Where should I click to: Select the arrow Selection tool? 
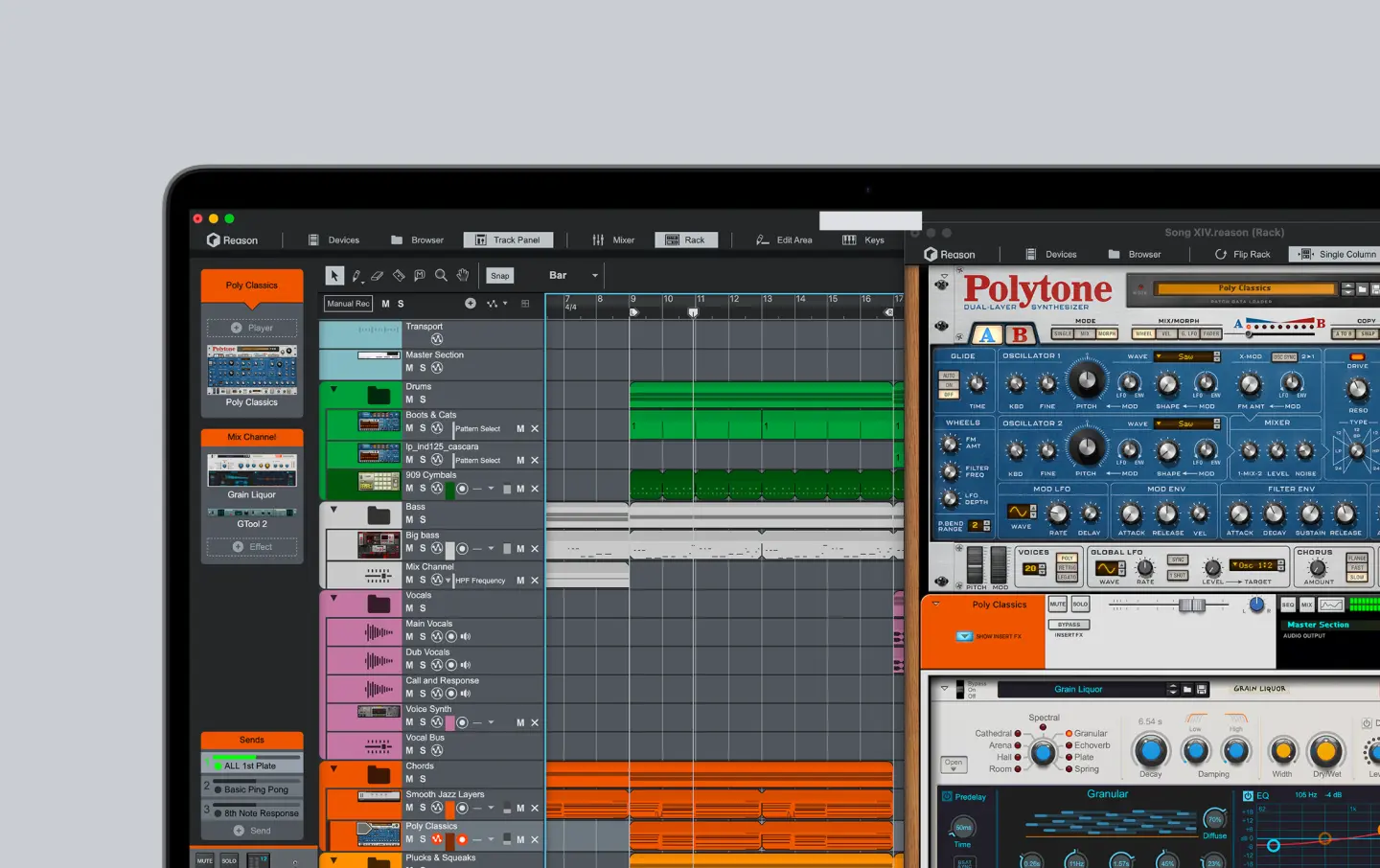click(334, 276)
